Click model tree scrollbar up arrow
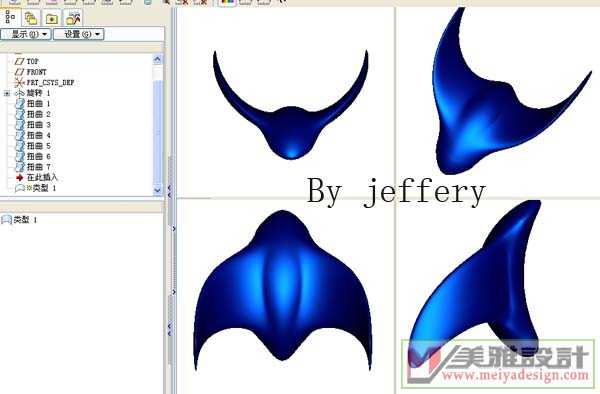Viewport: 600px width, 394px height. click(158, 59)
